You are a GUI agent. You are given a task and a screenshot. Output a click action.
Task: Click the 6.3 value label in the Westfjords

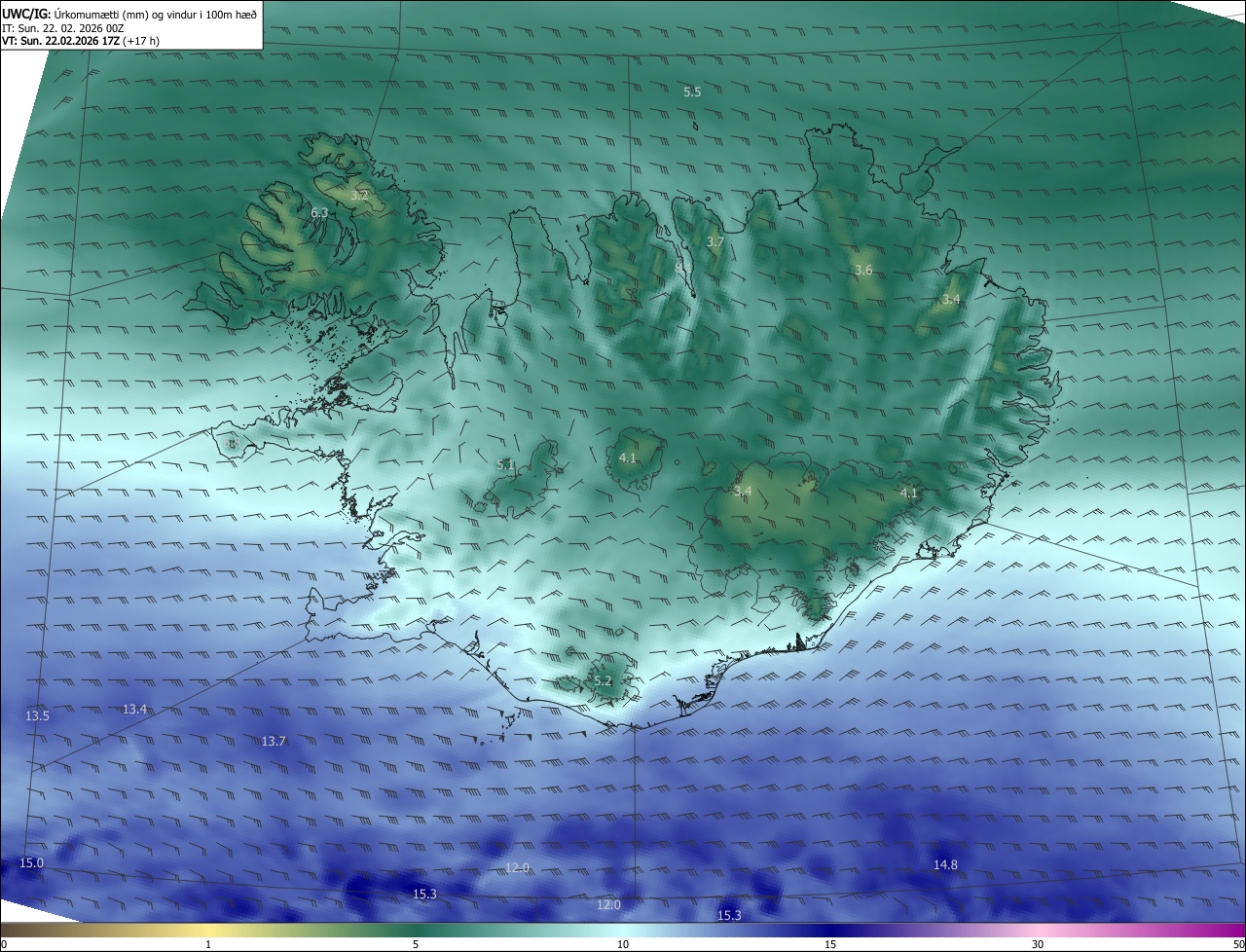tap(319, 212)
